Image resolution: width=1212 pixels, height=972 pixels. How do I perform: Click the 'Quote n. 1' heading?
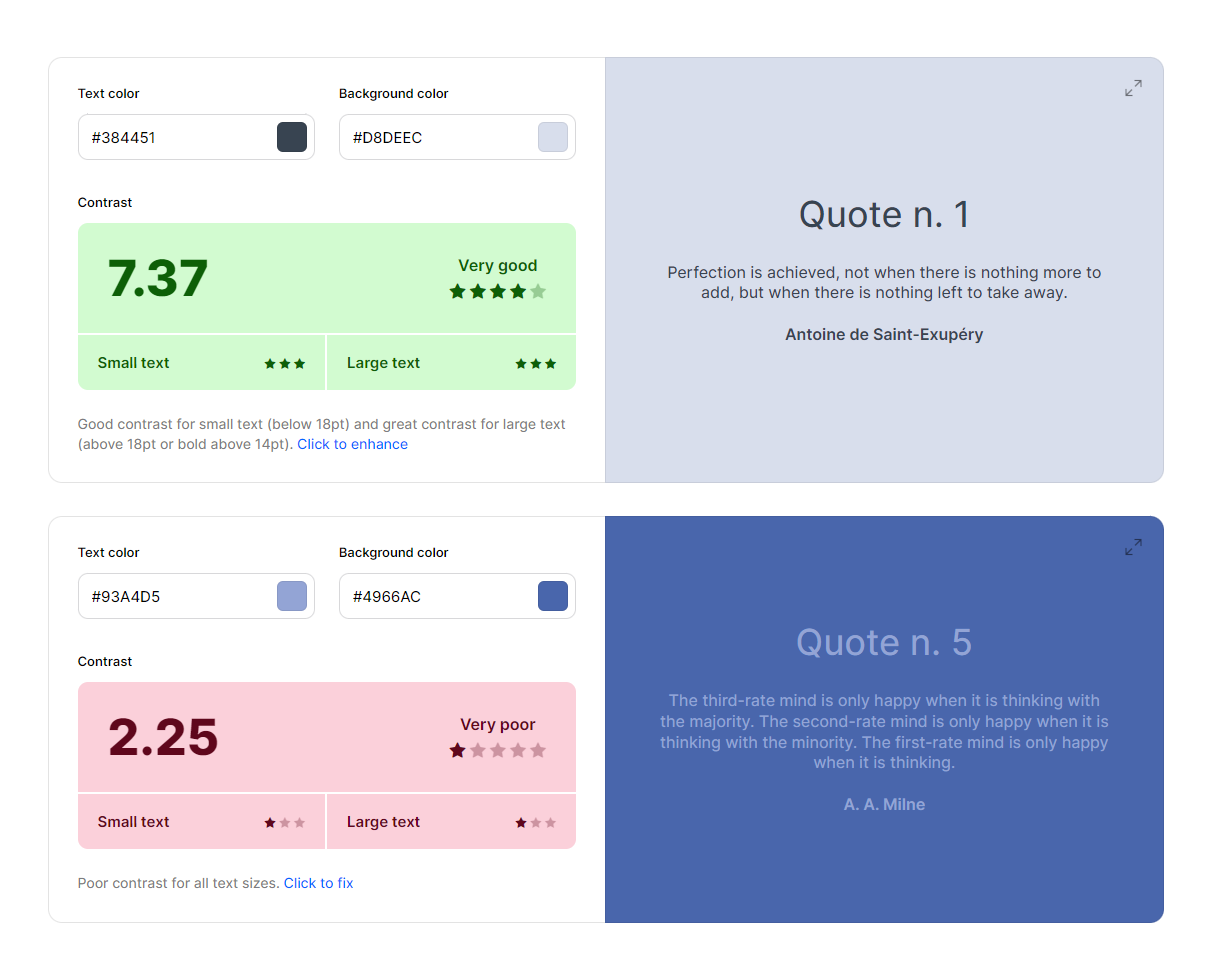coord(884,214)
